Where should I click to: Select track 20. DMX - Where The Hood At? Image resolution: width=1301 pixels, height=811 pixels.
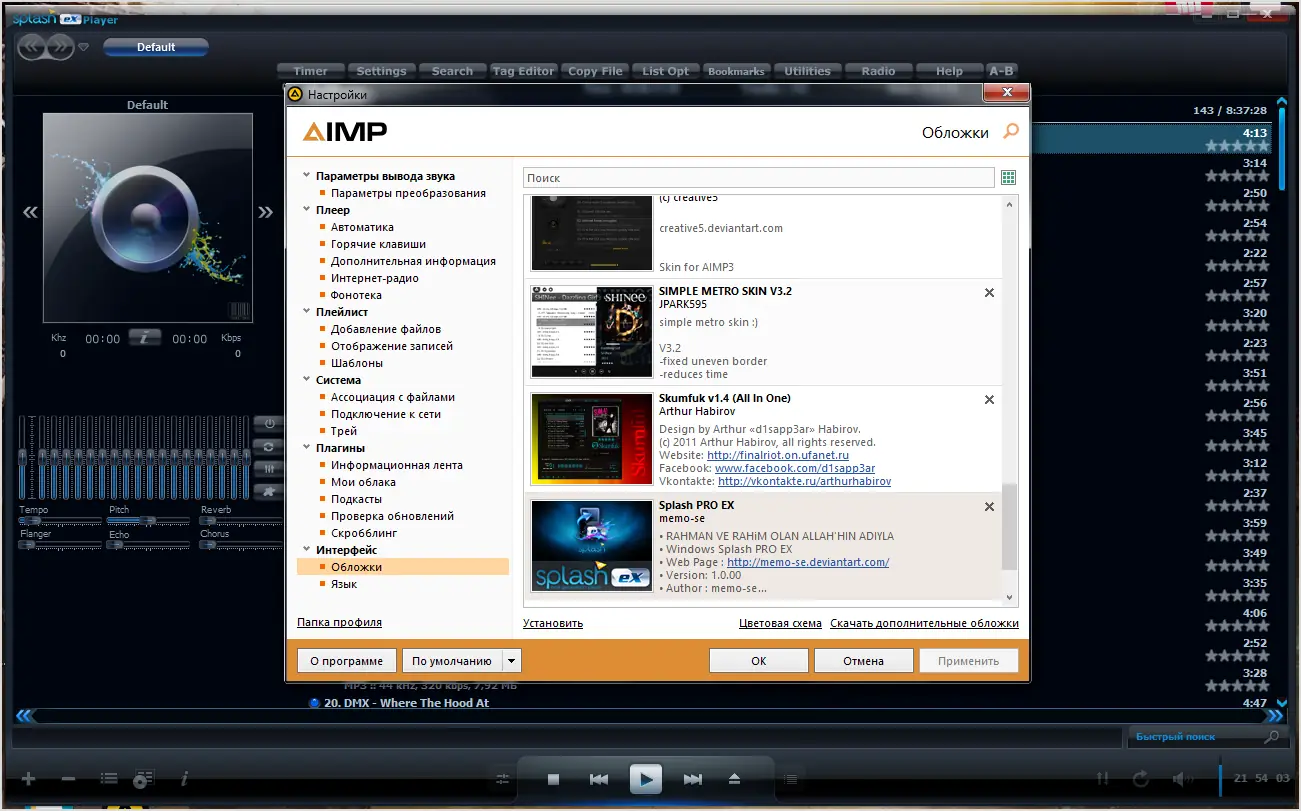(x=407, y=703)
